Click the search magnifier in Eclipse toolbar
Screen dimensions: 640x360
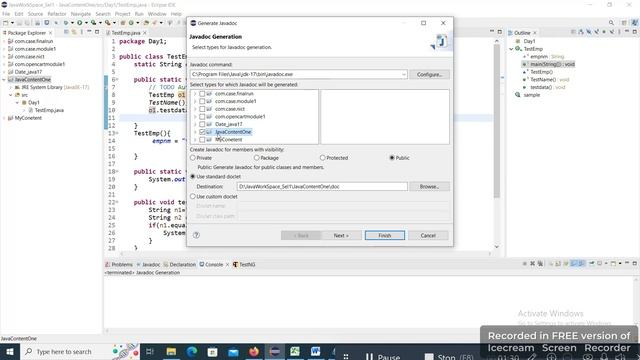611,23
